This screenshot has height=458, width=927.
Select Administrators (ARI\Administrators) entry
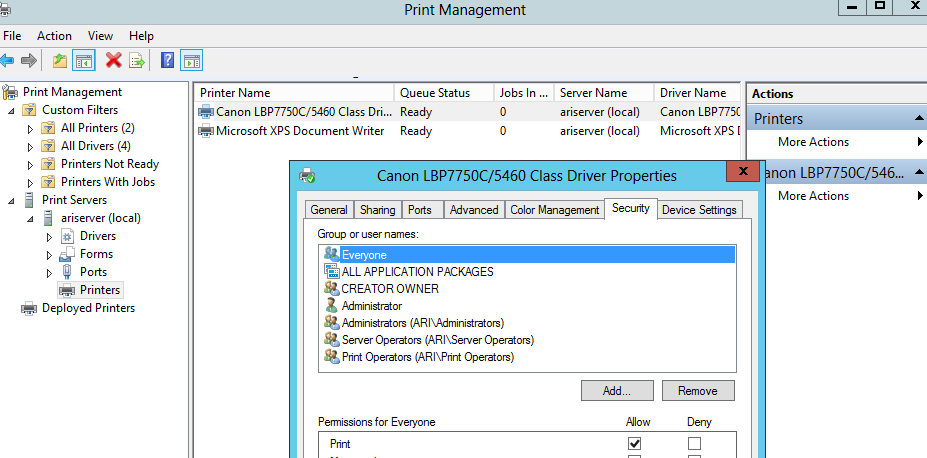[422, 323]
